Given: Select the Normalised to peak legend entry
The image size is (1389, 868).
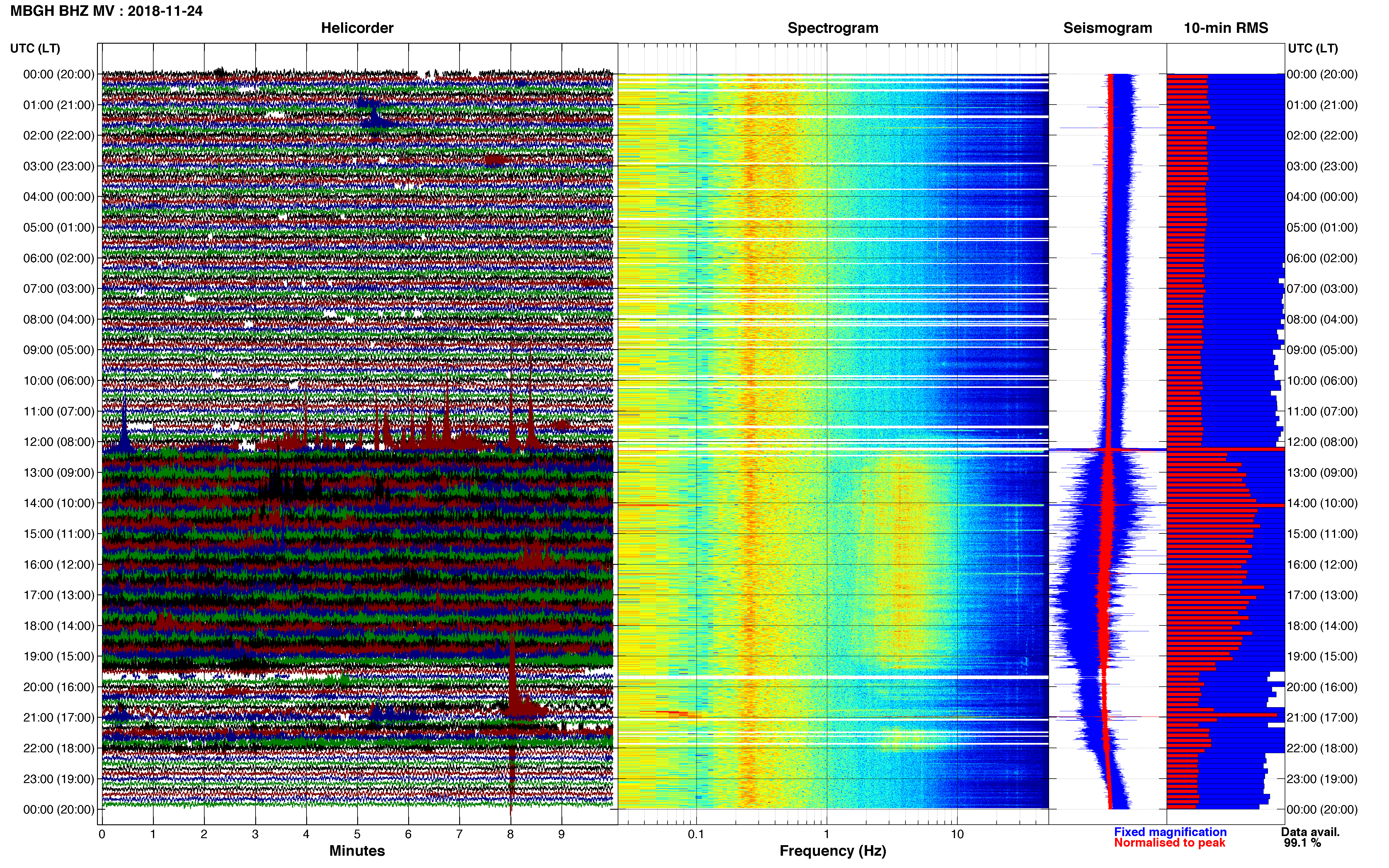Looking at the screenshot, I should tap(1170, 843).
